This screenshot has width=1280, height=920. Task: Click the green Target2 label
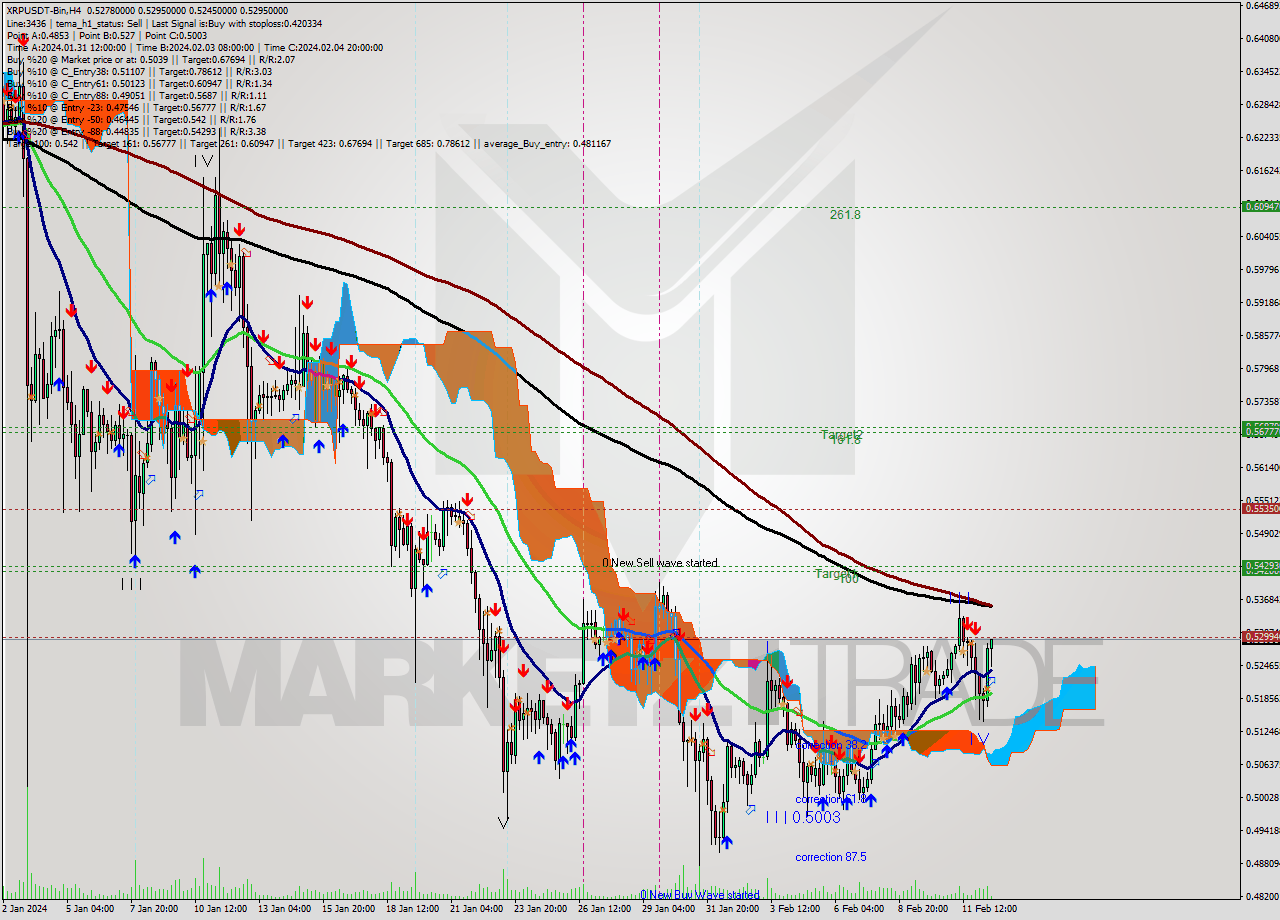[x=842, y=434]
